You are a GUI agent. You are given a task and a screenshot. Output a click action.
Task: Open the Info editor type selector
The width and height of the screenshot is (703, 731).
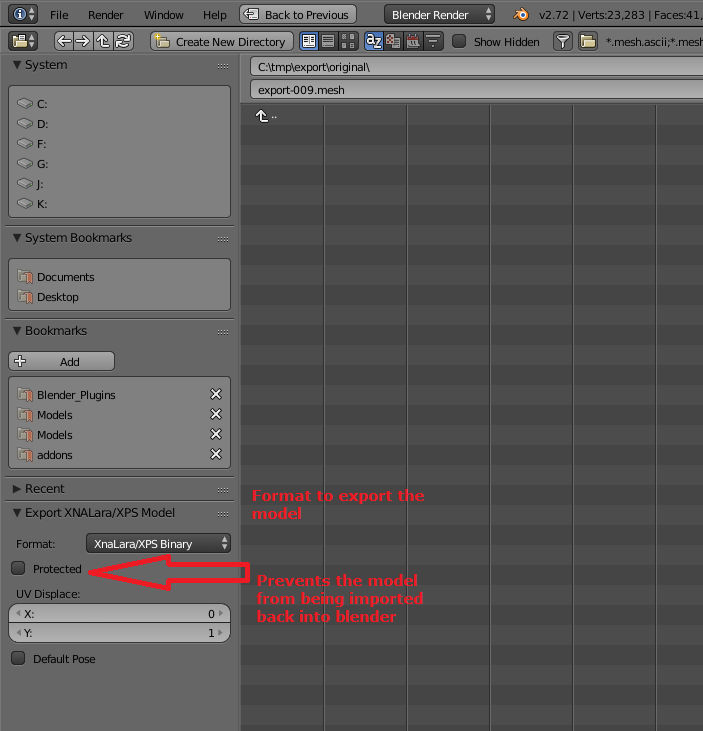click(23, 14)
